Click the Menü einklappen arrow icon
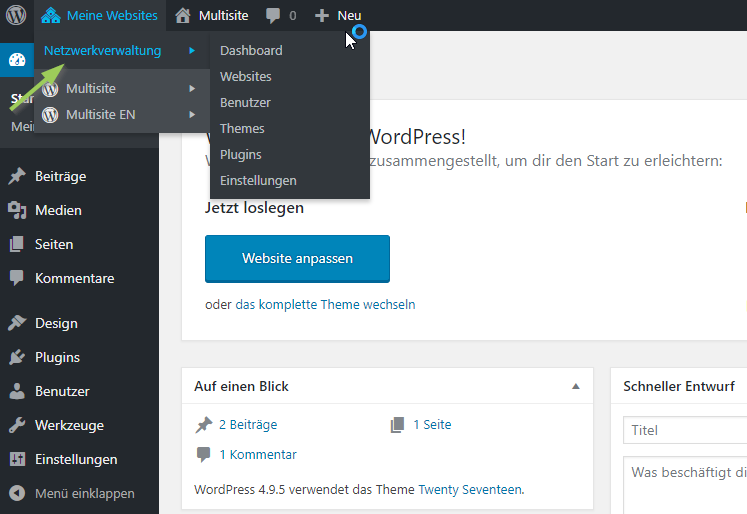Screen dimensions: 747x514 [17, 493]
